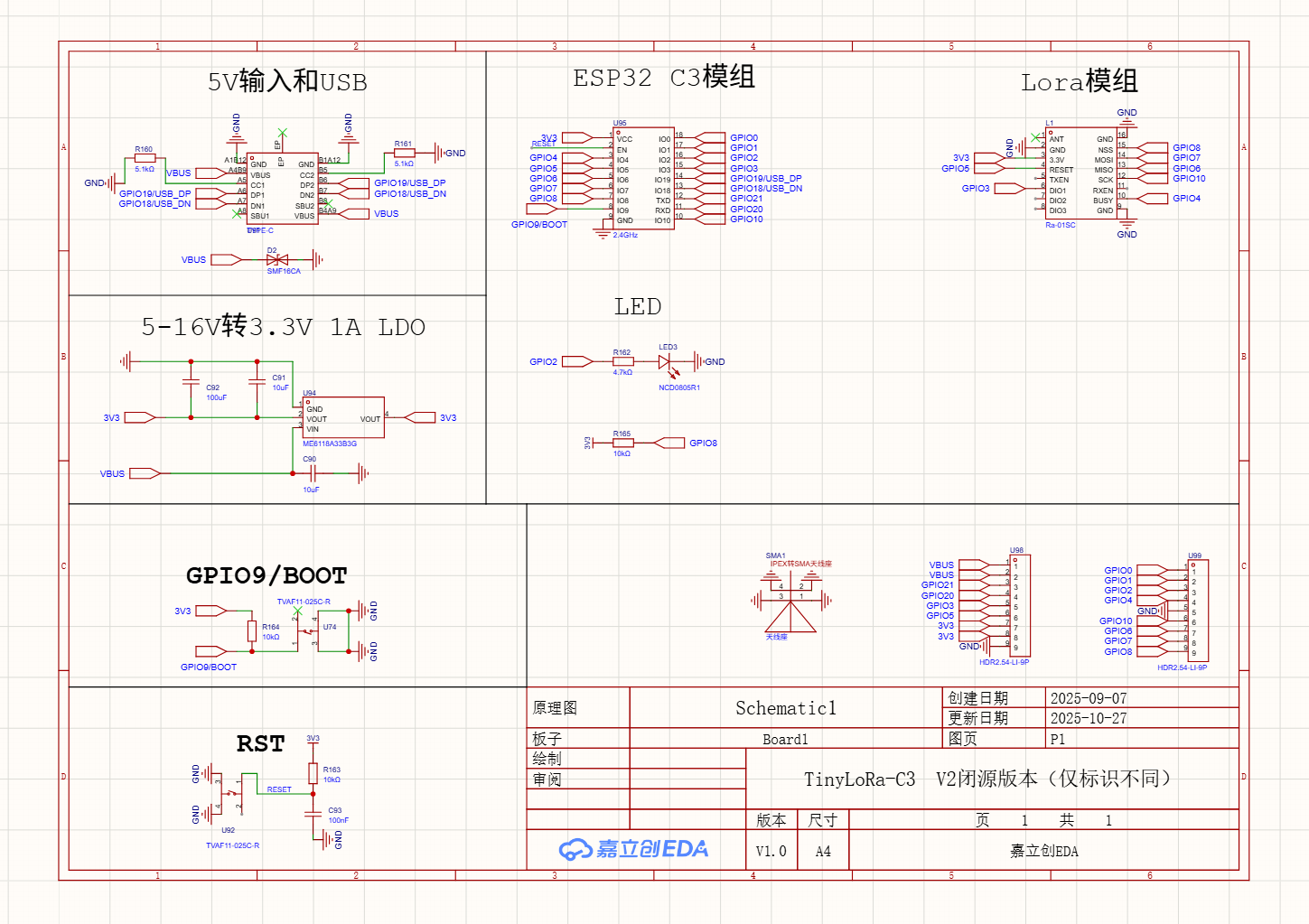The width and height of the screenshot is (1309, 924).
Task: Click the 'Board1' field in title block
Action: 785,740
